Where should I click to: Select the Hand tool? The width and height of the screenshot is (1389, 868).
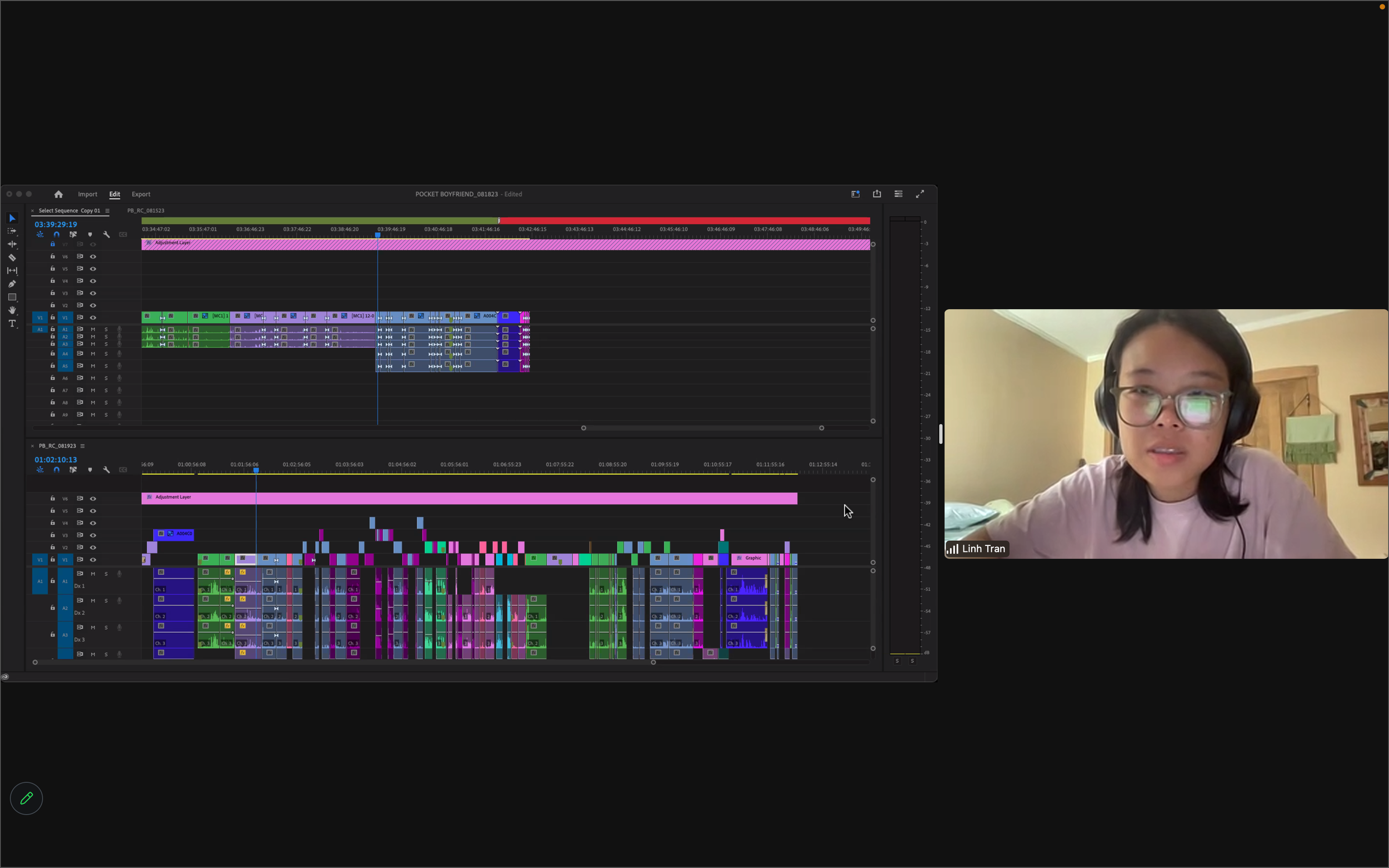(12, 310)
